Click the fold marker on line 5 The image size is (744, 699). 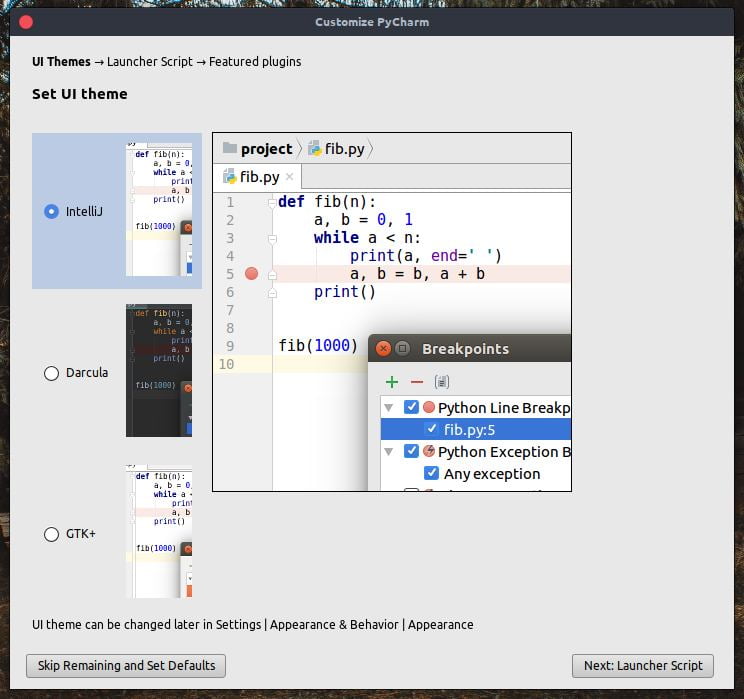tap(272, 275)
